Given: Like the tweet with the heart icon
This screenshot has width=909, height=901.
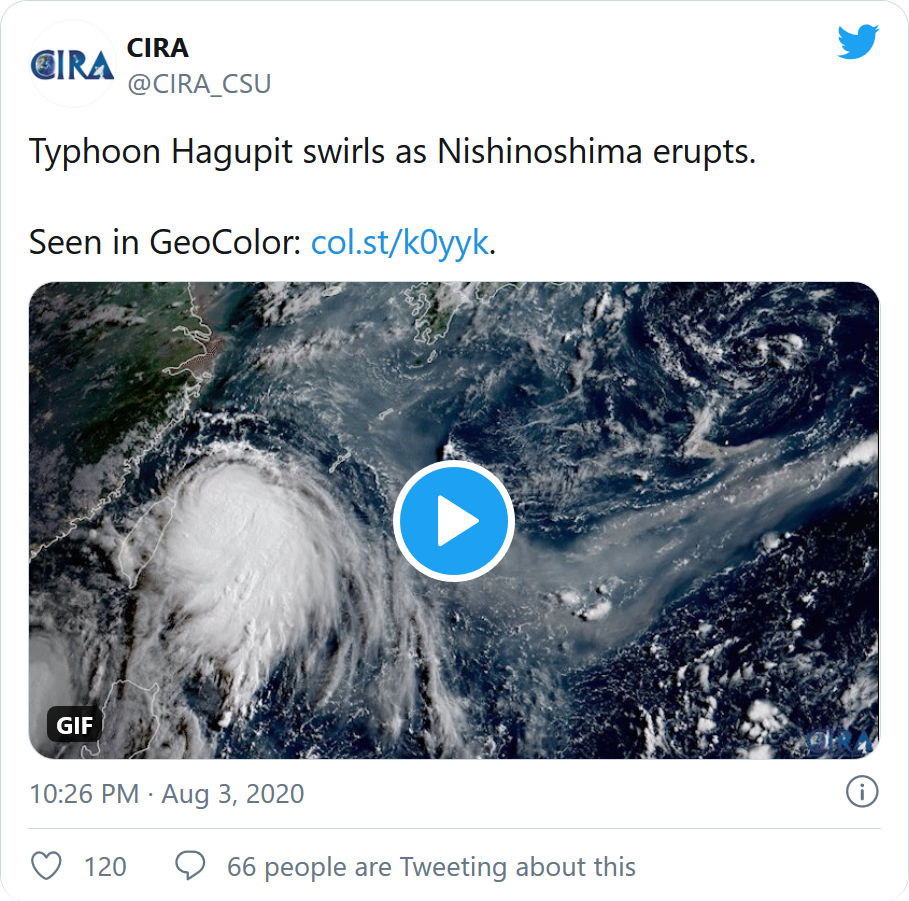Looking at the screenshot, I should [x=47, y=866].
